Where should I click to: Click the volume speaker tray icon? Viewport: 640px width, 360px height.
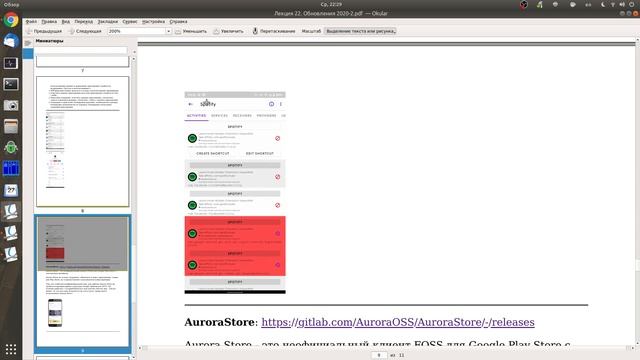coord(622,4)
